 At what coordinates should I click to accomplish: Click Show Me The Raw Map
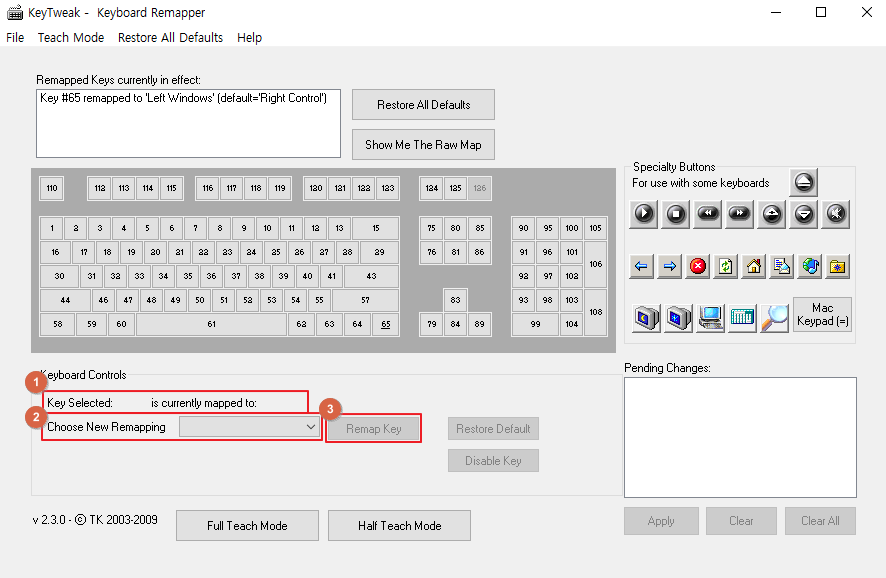(x=423, y=145)
